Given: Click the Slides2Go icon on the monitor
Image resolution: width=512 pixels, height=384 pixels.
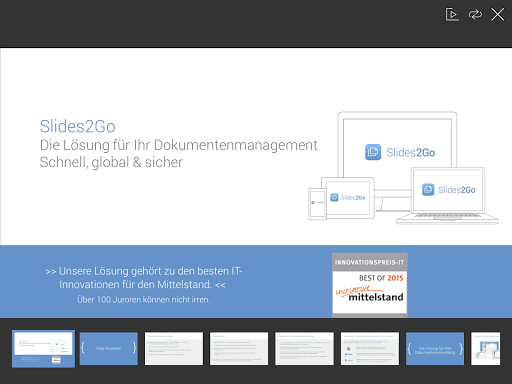Looking at the screenshot, I should pyautogui.click(x=373, y=152).
